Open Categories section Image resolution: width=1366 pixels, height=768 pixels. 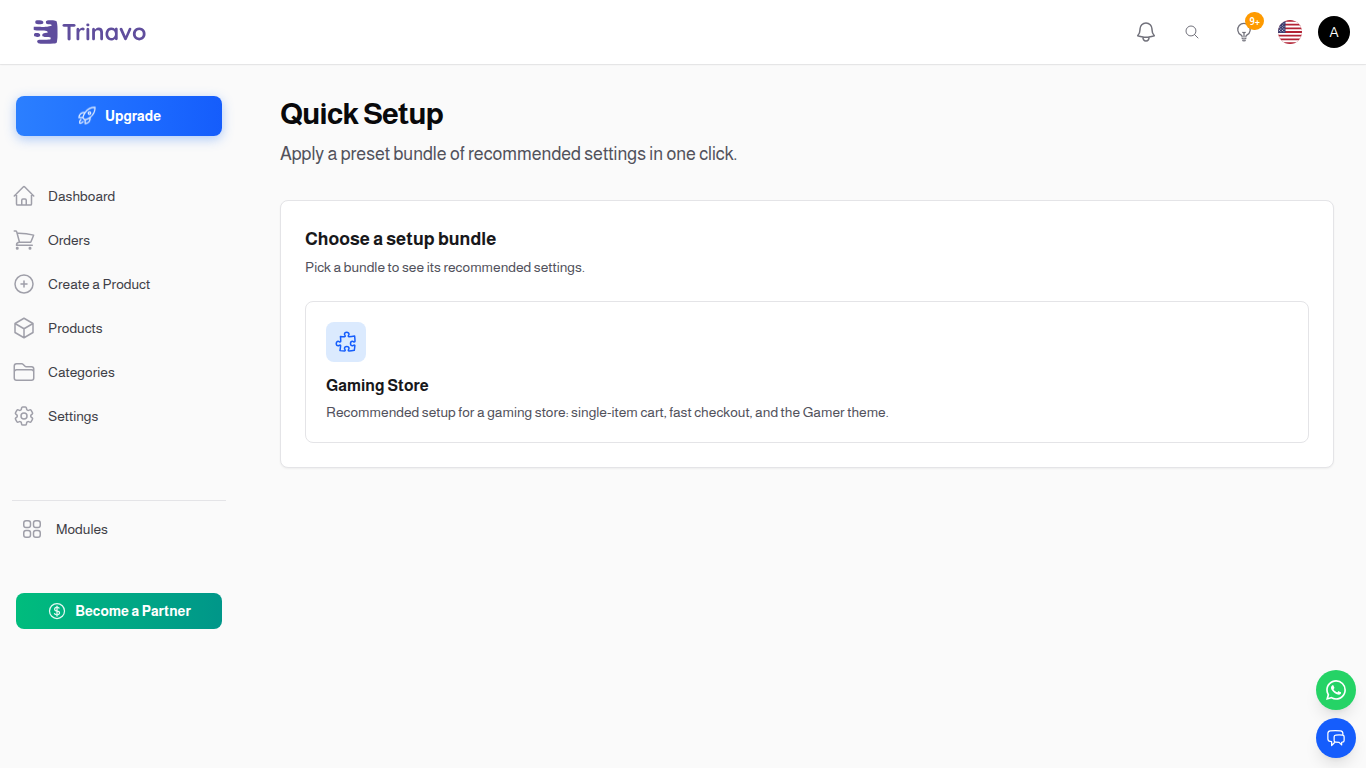81,372
